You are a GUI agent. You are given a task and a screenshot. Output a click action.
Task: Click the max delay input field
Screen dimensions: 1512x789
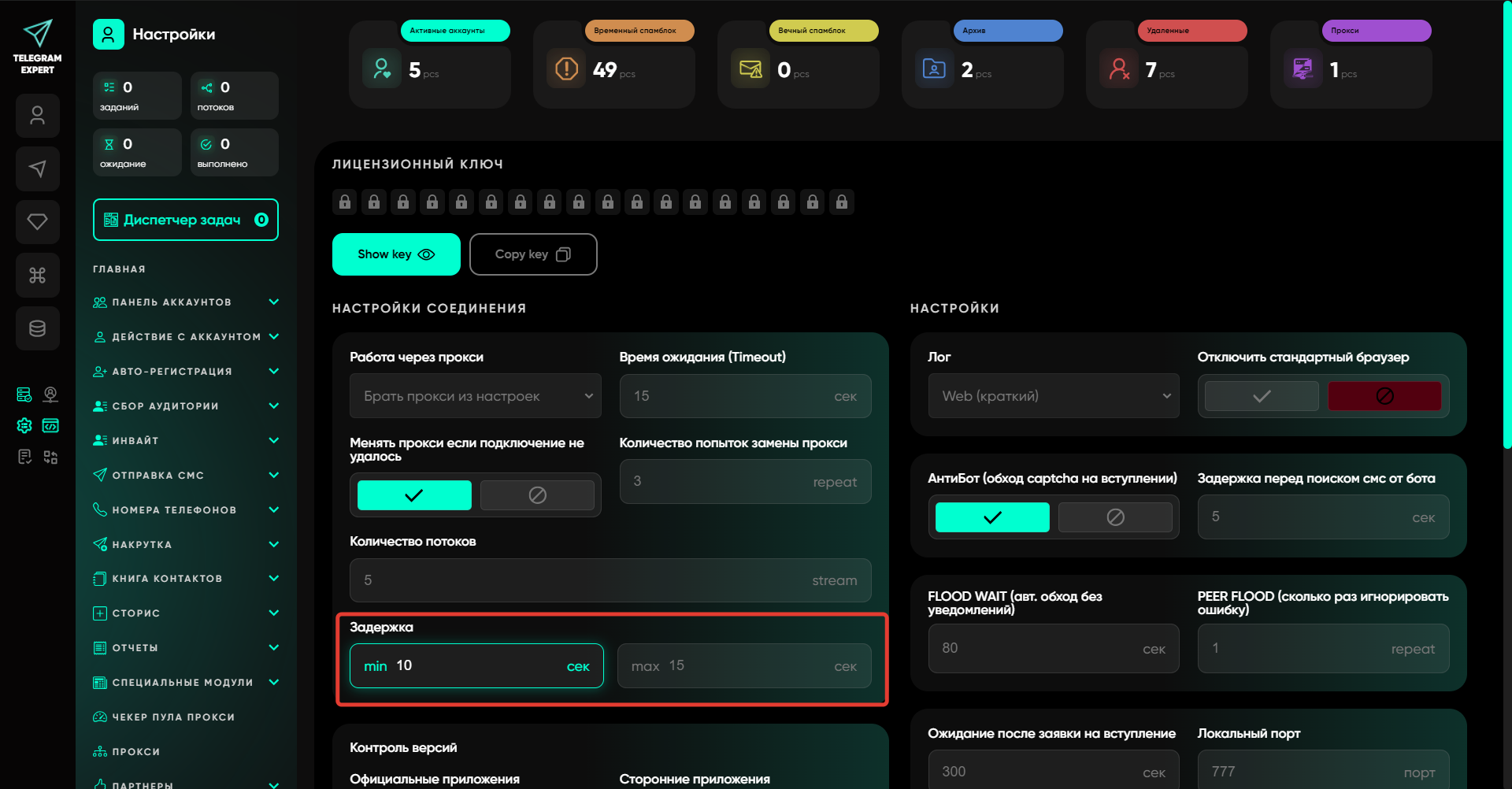pyautogui.click(x=744, y=666)
